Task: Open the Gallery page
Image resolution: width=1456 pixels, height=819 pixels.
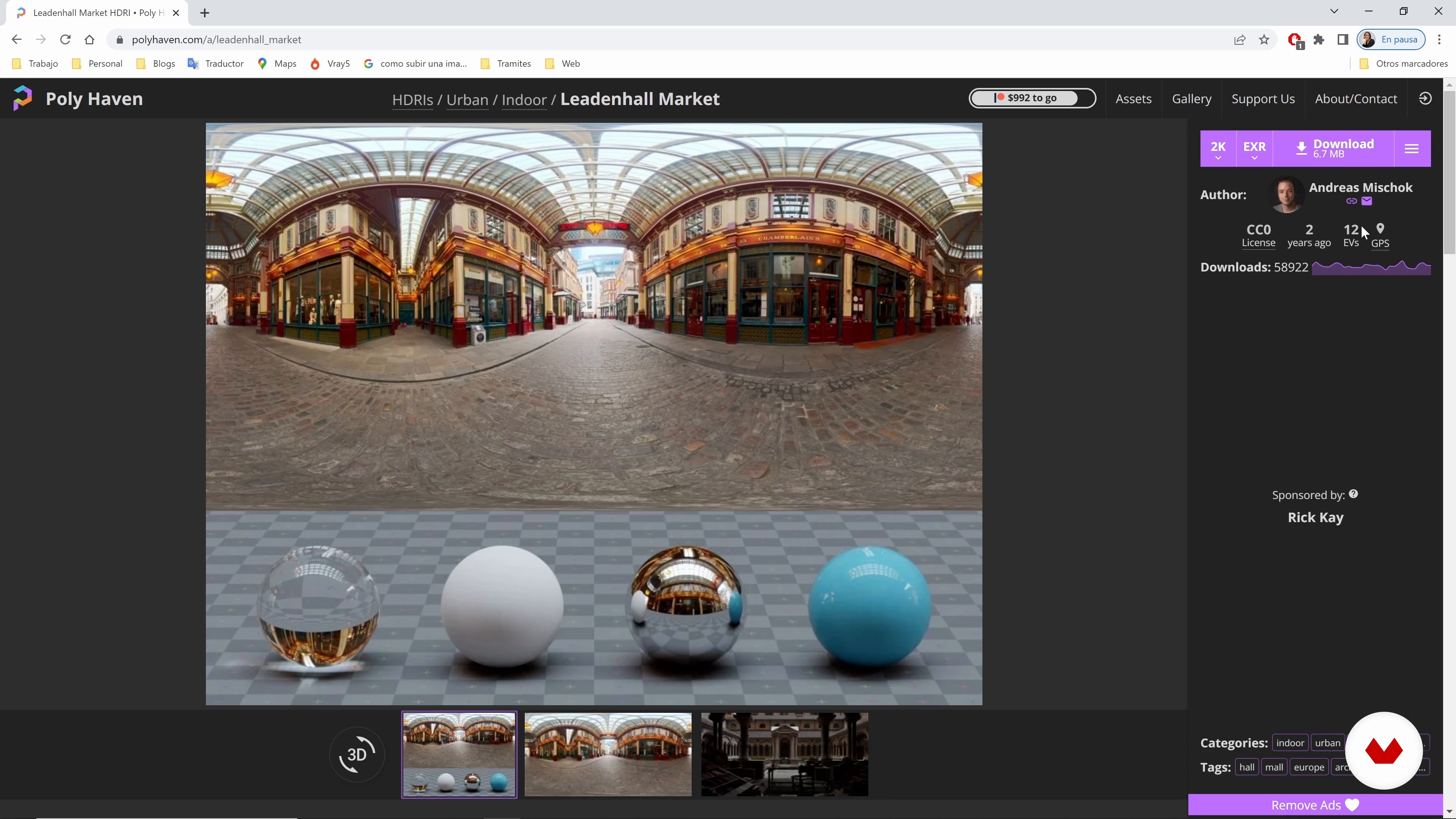Action: (x=1191, y=99)
